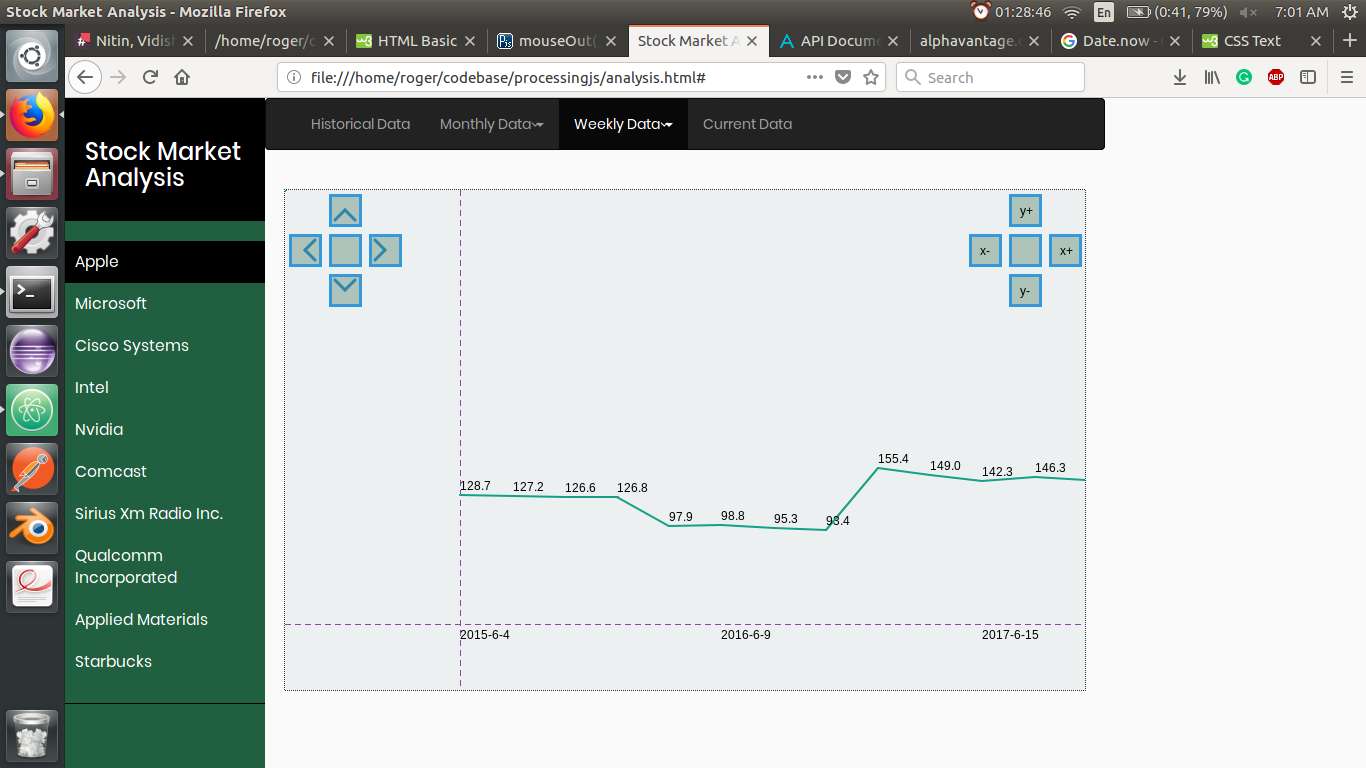Close the Stock Market Analysis tab
The width and height of the screenshot is (1366, 768).
pyautogui.click(x=752, y=41)
